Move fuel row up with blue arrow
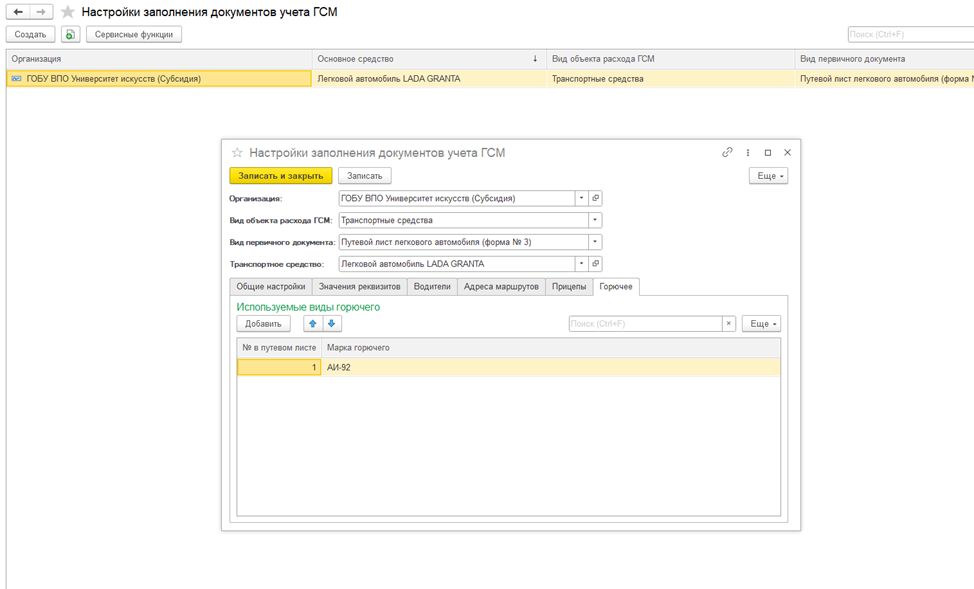The image size is (974, 589). click(x=312, y=324)
